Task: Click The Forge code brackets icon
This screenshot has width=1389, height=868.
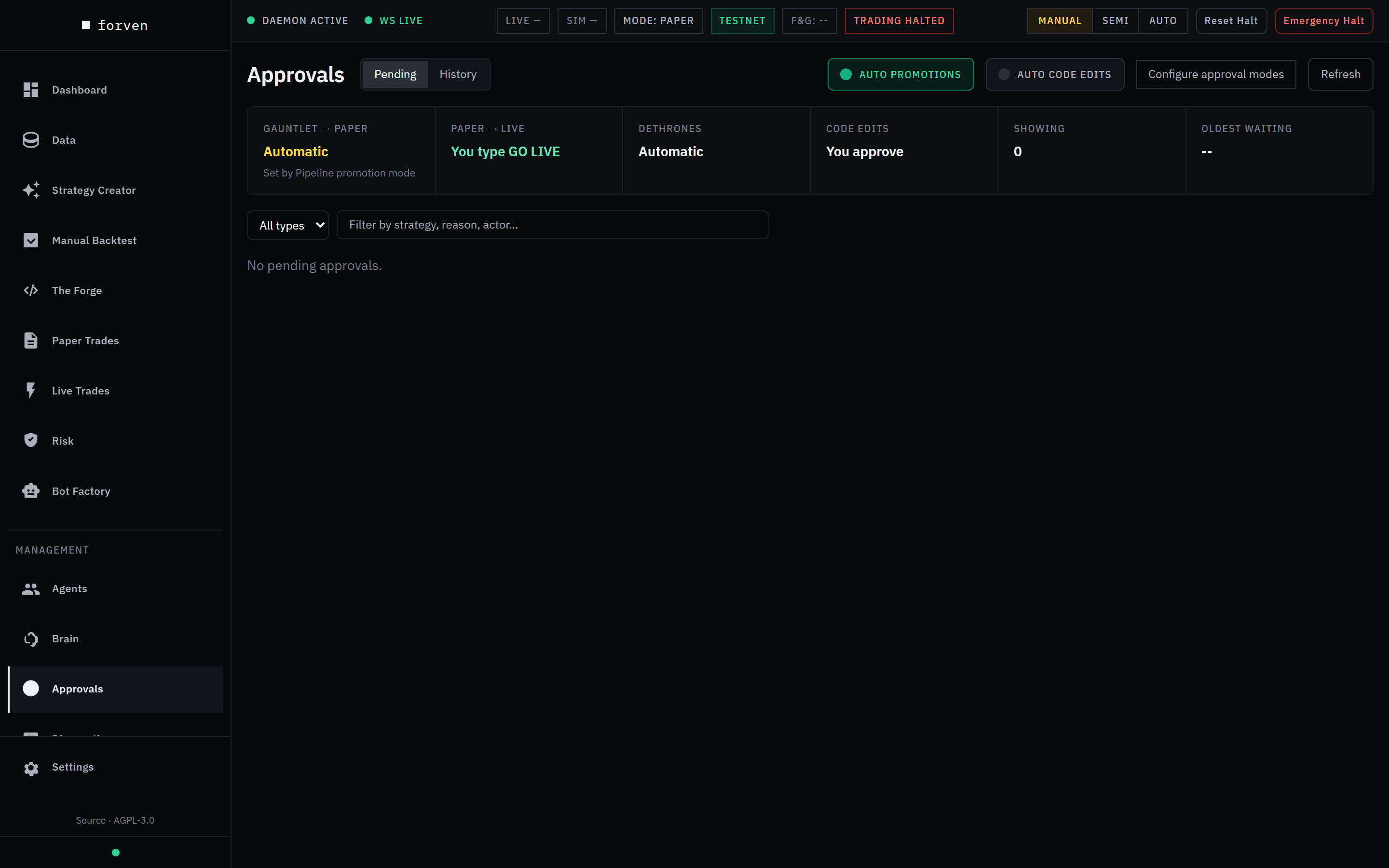Action: (x=31, y=290)
